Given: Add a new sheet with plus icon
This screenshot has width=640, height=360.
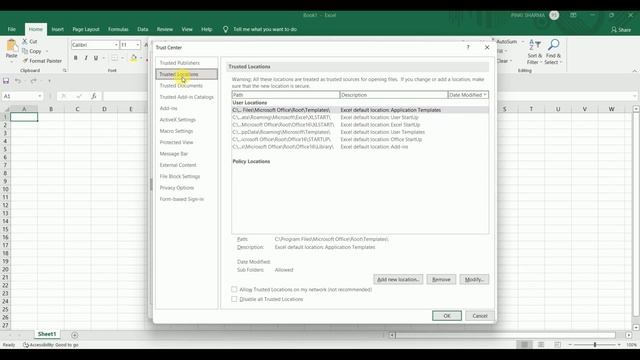Looking at the screenshot, I should (x=74, y=335).
